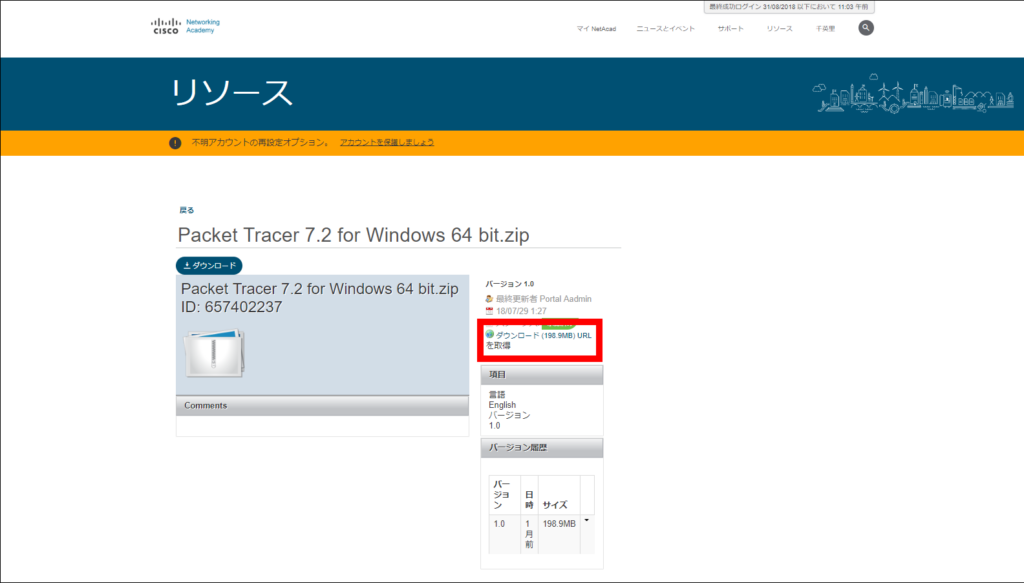Open the ニュースとイベント menu

pos(665,29)
